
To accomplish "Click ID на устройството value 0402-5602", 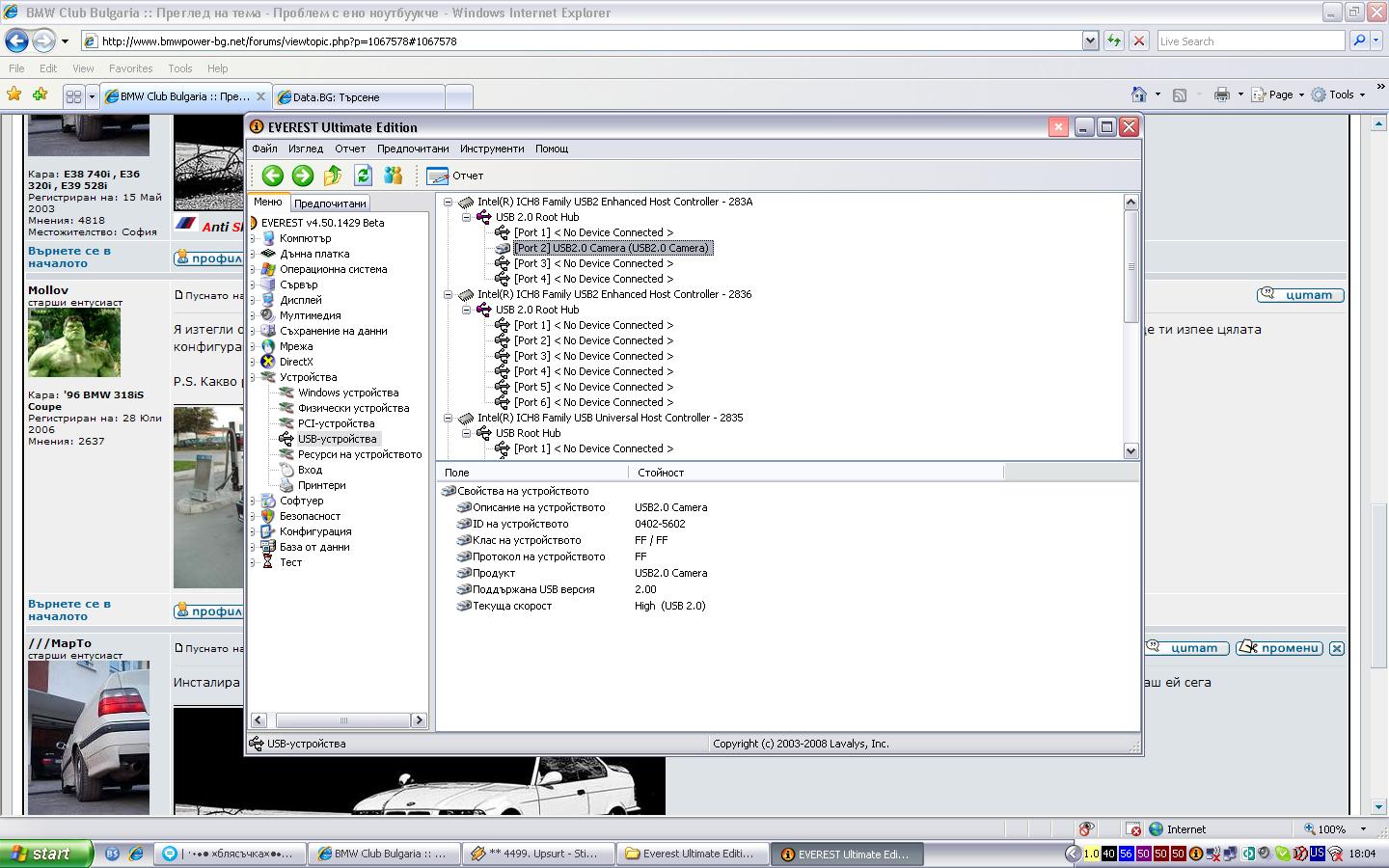I will [x=660, y=524].
